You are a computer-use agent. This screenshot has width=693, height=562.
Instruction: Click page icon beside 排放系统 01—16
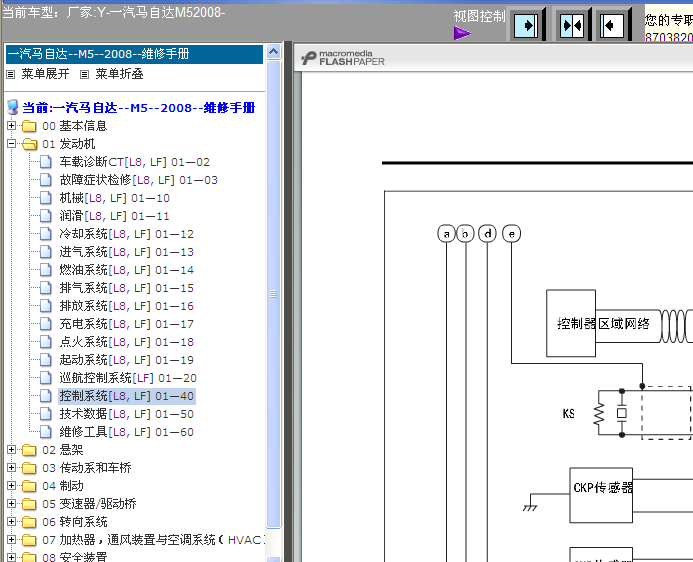pos(46,306)
